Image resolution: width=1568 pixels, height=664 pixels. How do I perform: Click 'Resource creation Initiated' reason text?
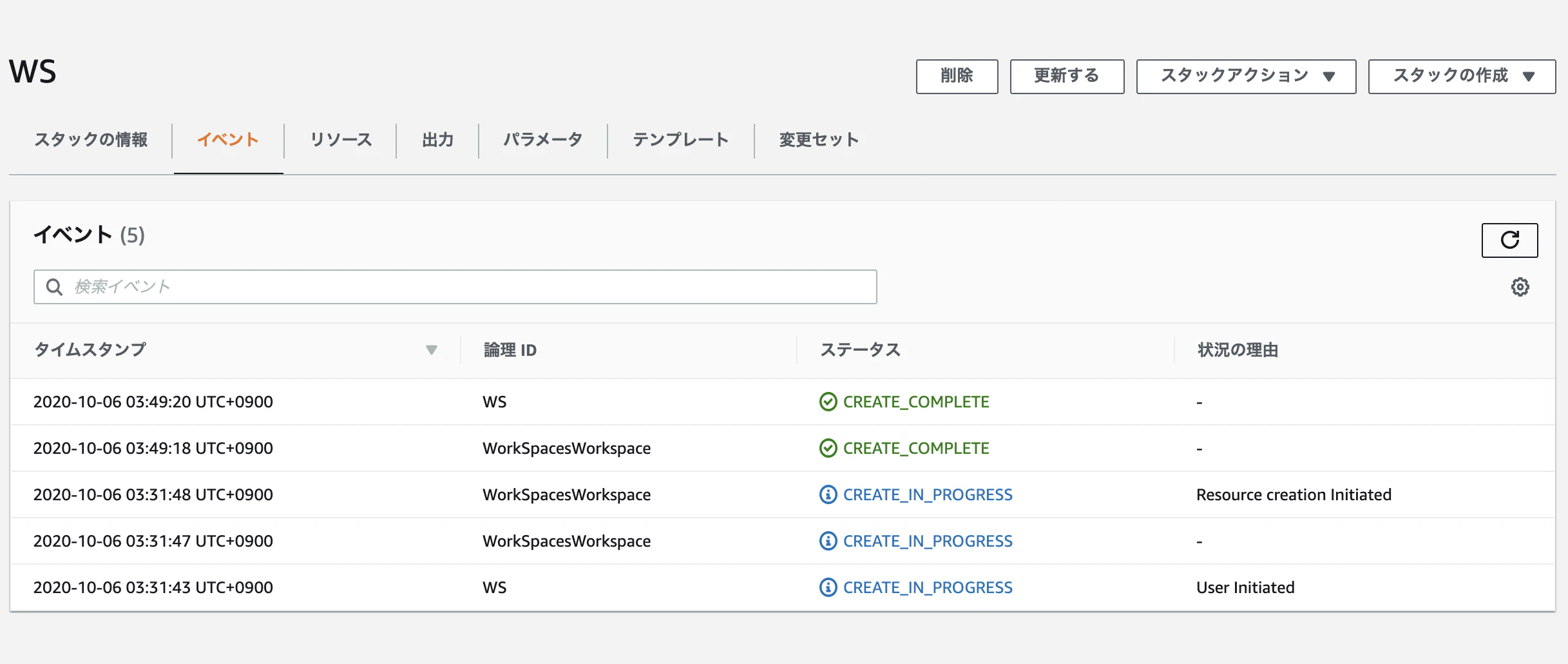[1294, 494]
